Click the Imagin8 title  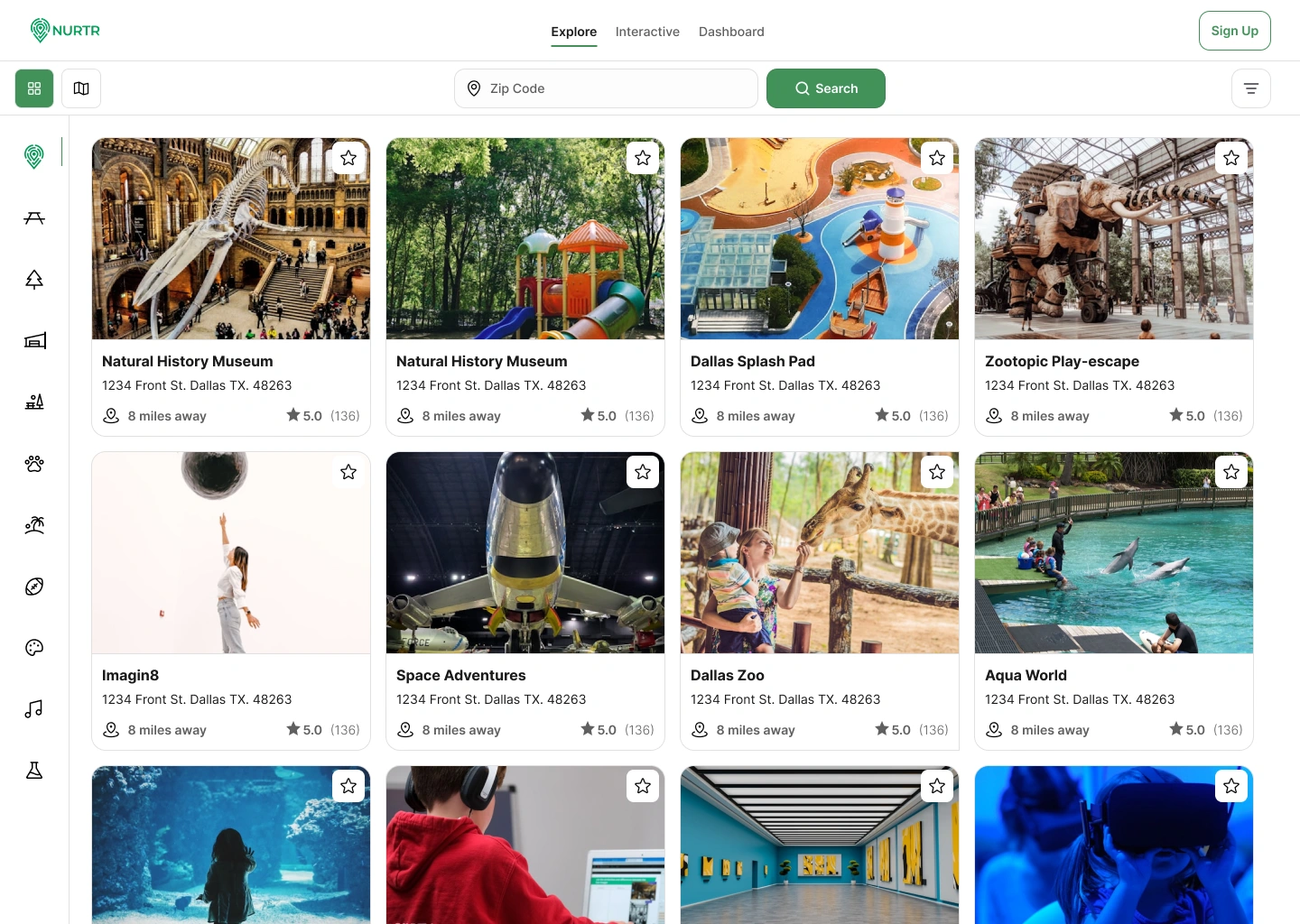(130, 675)
